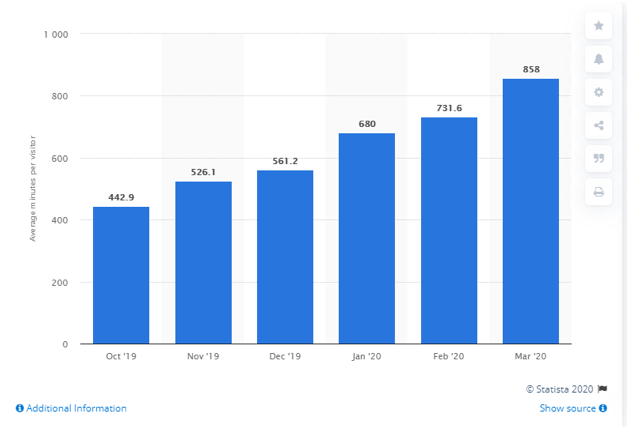Click the Show source link

click(568, 408)
